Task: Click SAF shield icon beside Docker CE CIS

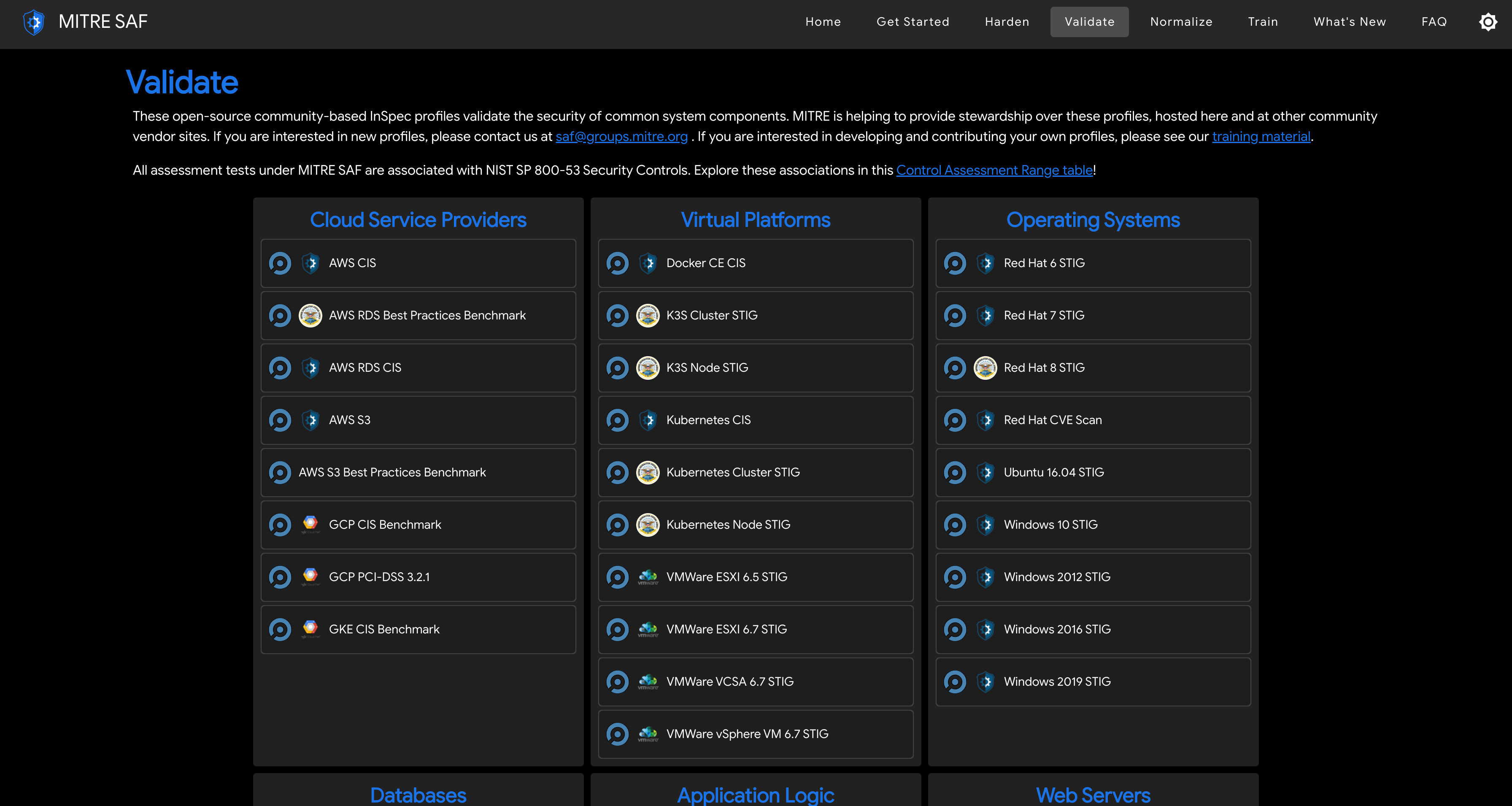Action: pos(648,263)
